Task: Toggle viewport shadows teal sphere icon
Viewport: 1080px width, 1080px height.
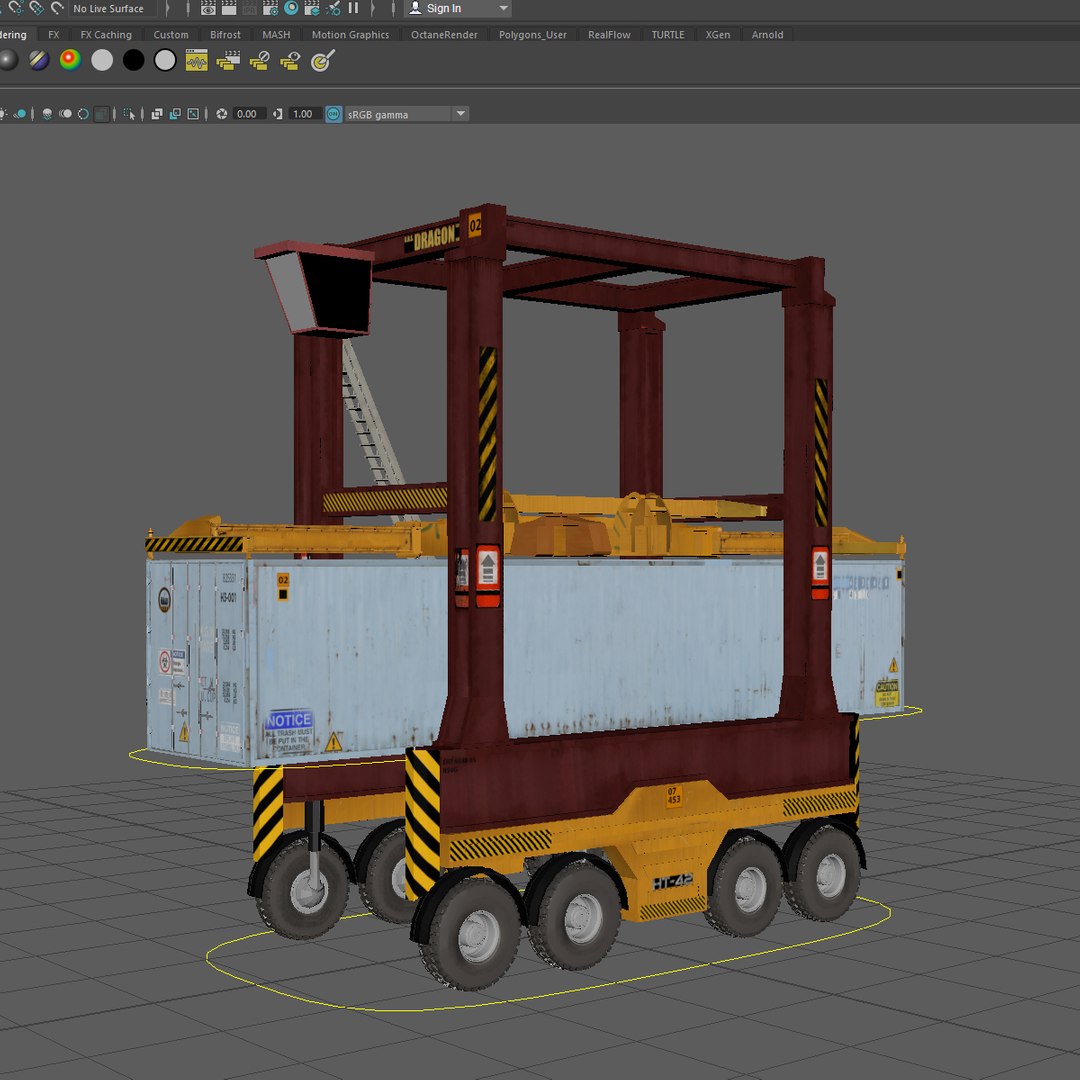Action: tap(21, 114)
